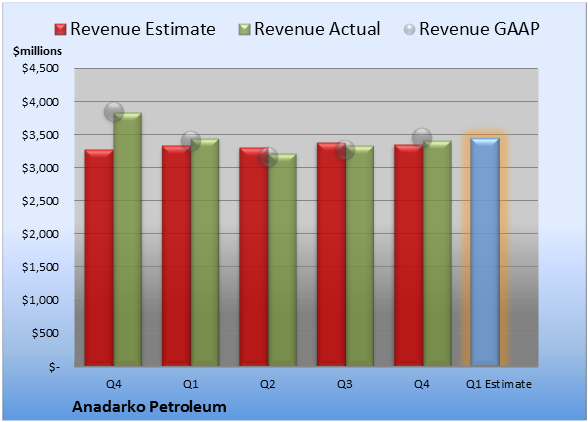Select the green Revenue Actual bar above Q1

pos(205,252)
